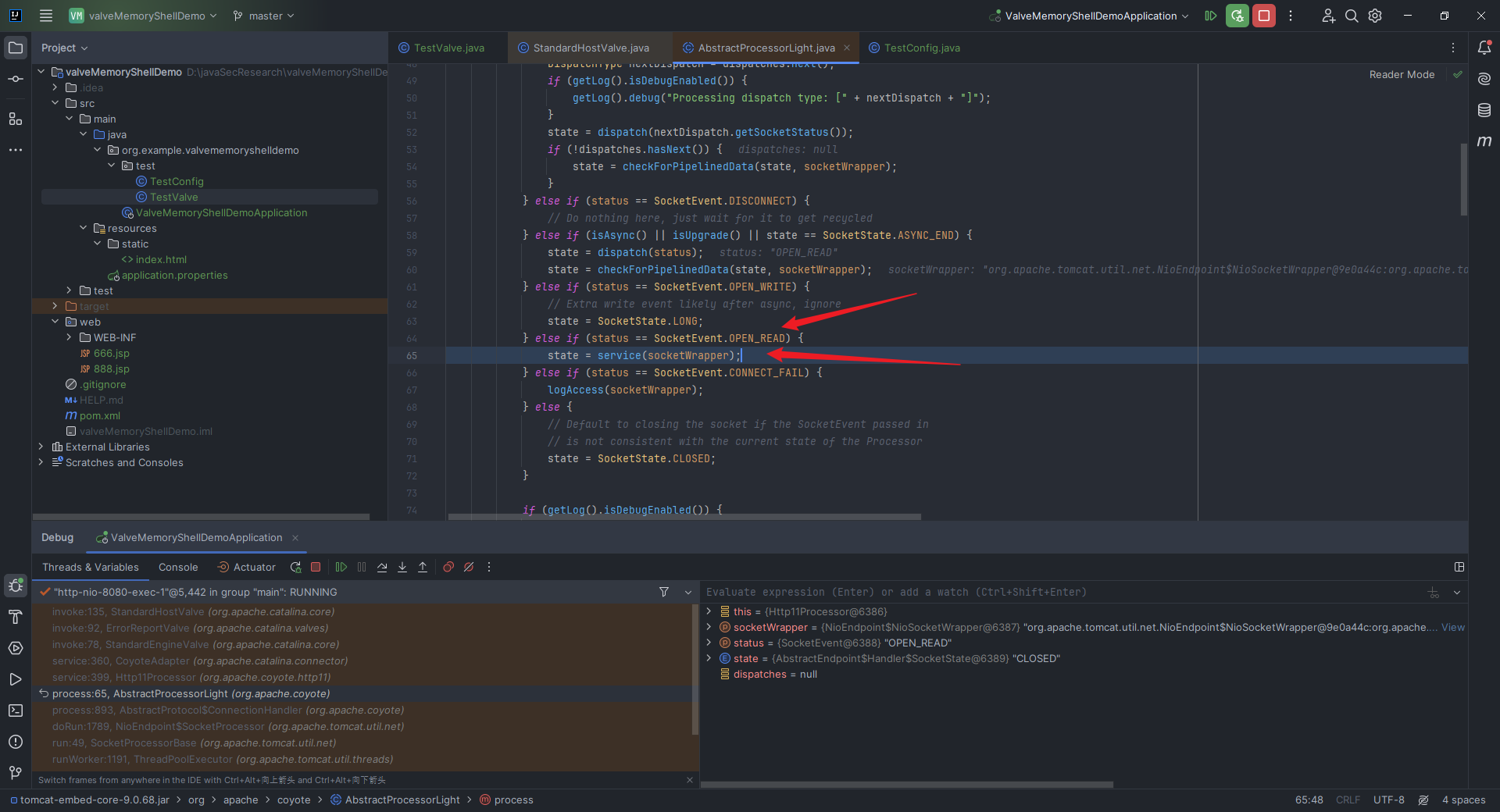Toggle read-only lock in status bar

click(x=1423, y=800)
